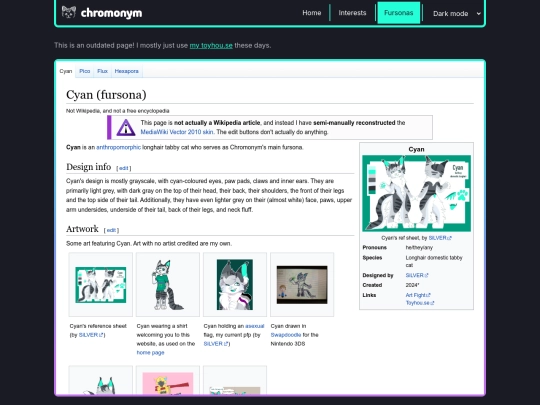Screen dimensions: 540x405
Task: Click edit next to Design info
Action: click(x=124, y=168)
